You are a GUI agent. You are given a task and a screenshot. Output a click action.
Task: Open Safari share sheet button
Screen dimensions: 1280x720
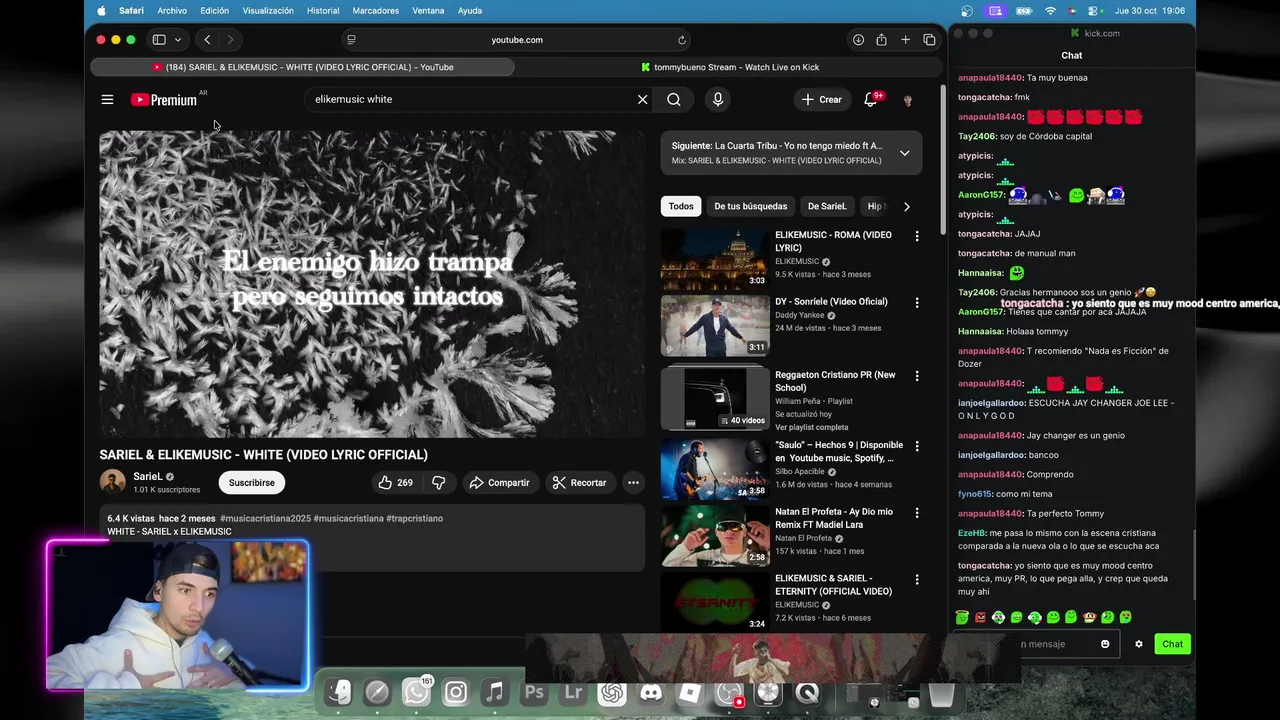click(x=881, y=40)
